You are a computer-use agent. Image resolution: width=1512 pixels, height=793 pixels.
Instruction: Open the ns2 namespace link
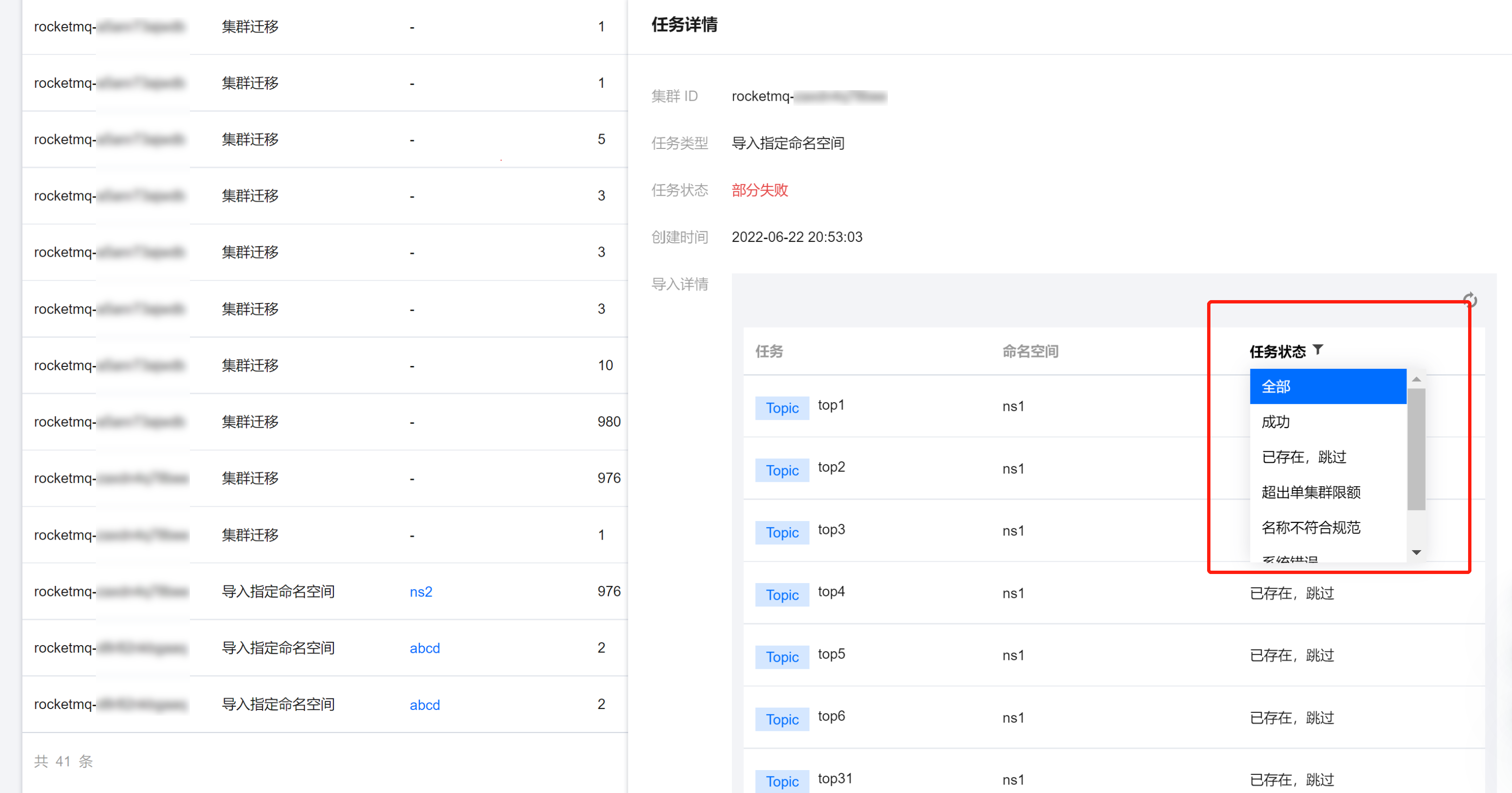pos(421,592)
